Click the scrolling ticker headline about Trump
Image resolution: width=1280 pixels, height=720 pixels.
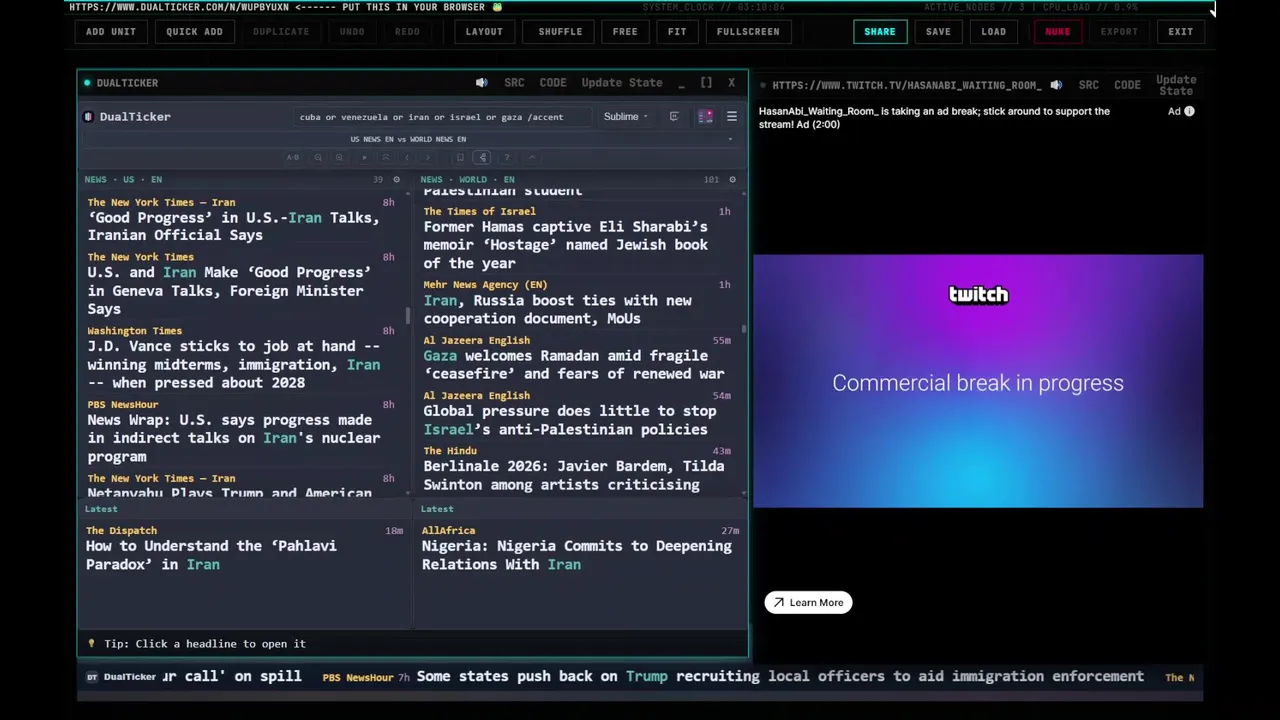[x=780, y=676]
